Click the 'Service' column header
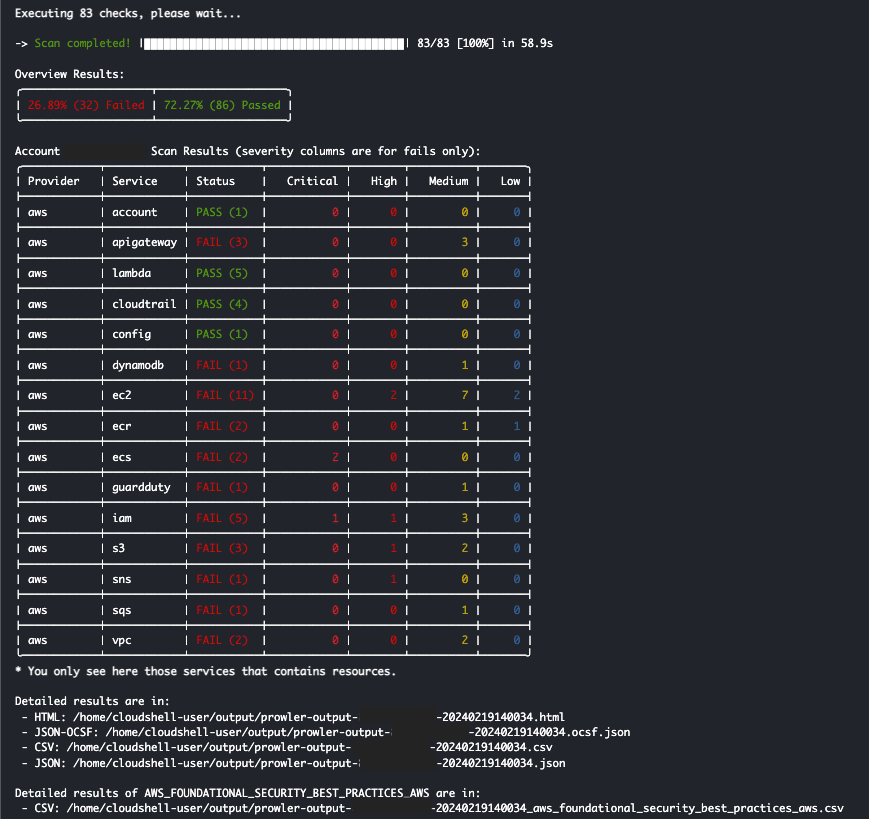 pyautogui.click(x=135, y=181)
